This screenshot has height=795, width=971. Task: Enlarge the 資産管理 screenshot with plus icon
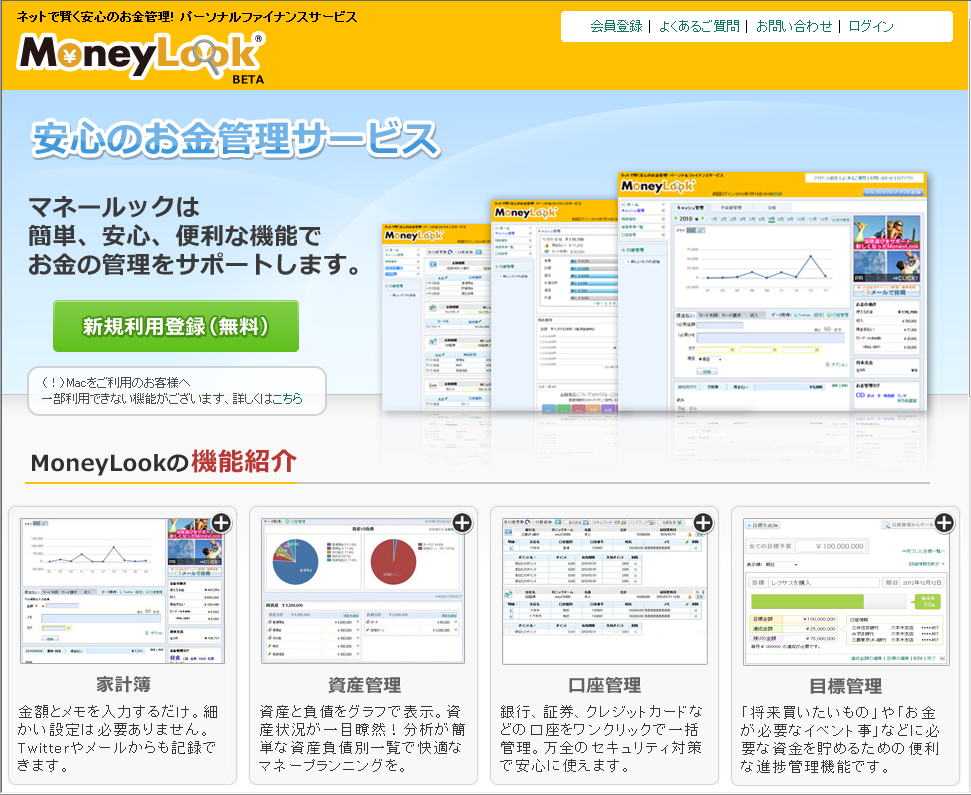click(462, 523)
